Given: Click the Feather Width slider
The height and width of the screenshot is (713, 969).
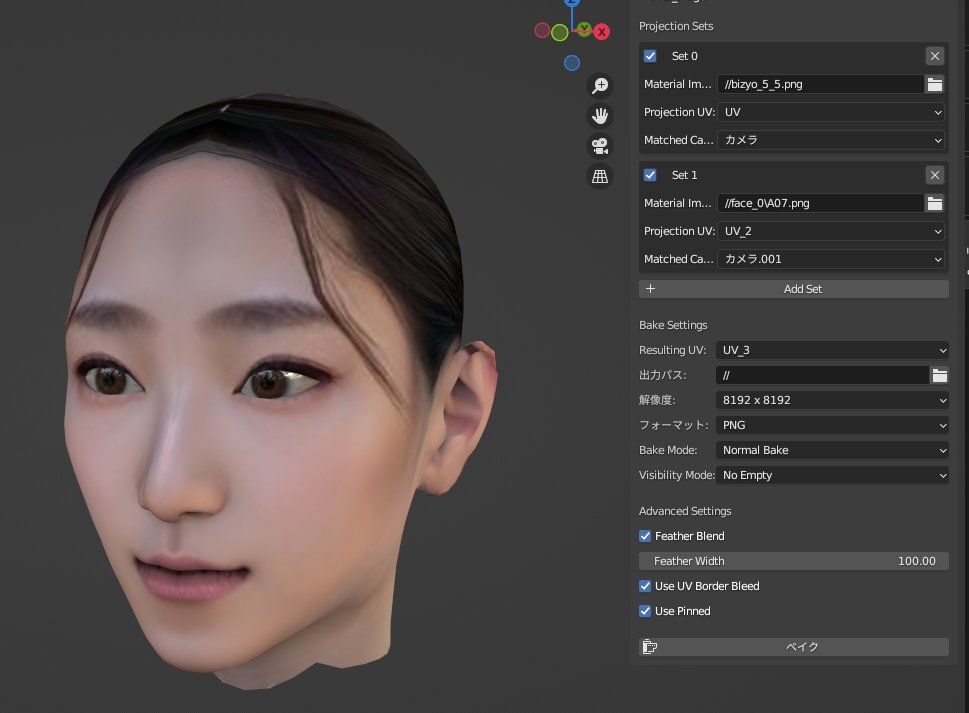Looking at the screenshot, I should pos(794,561).
